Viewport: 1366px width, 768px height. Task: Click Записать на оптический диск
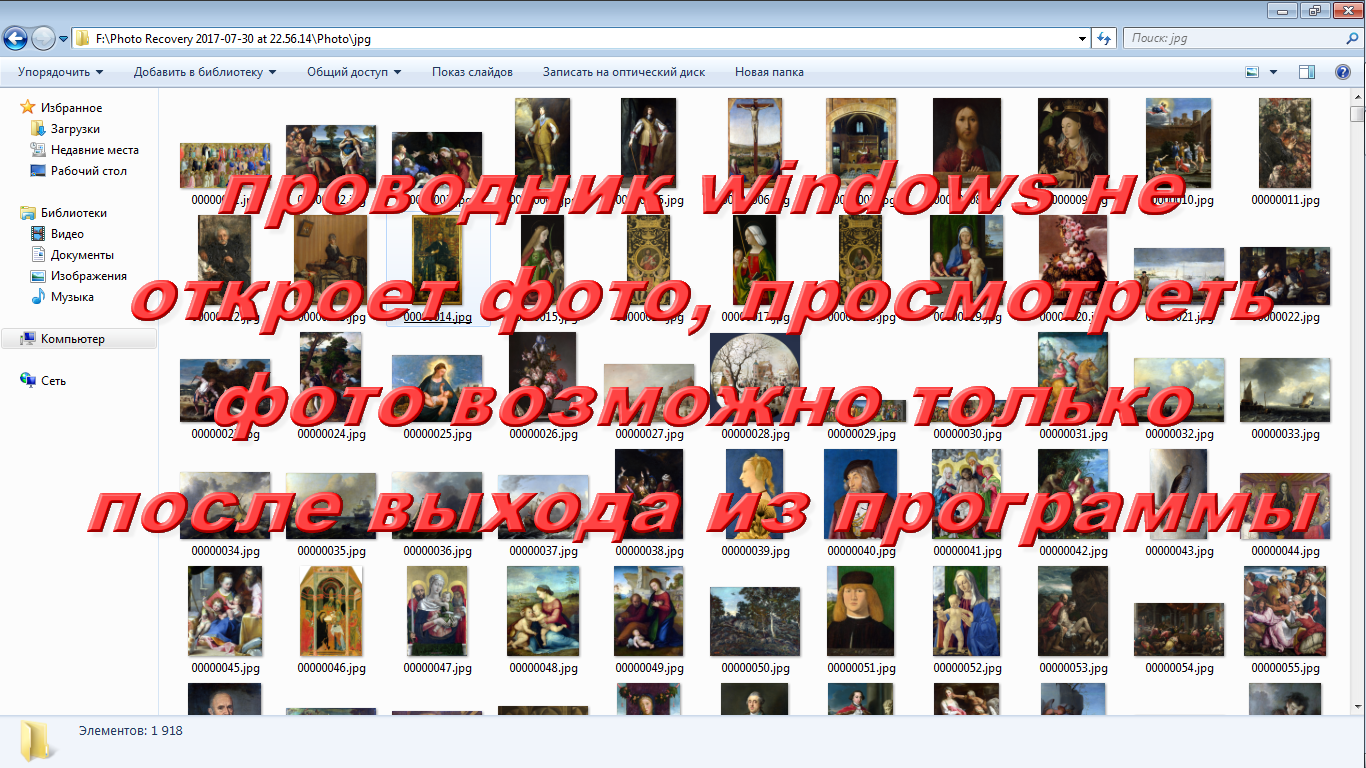pyautogui.click(x=624, y=72)
